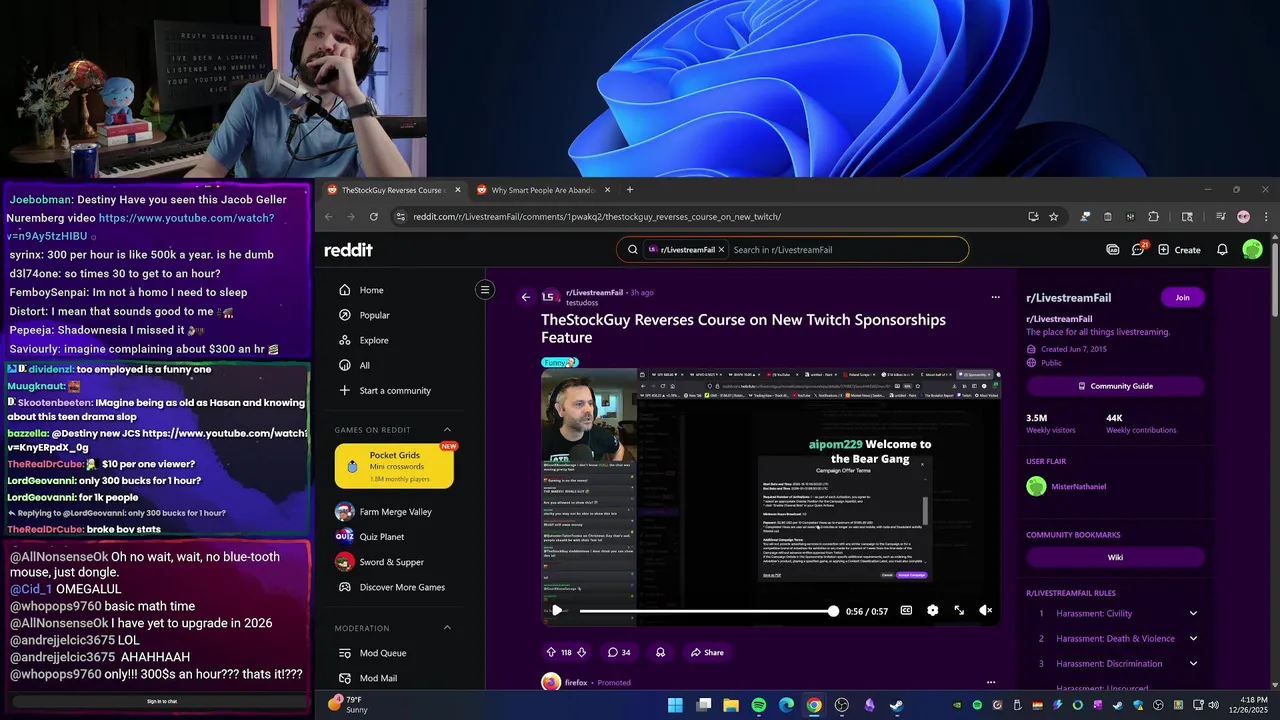Reload the Reddit page
Screen dimensions: 1280x720
click(374, 216)
